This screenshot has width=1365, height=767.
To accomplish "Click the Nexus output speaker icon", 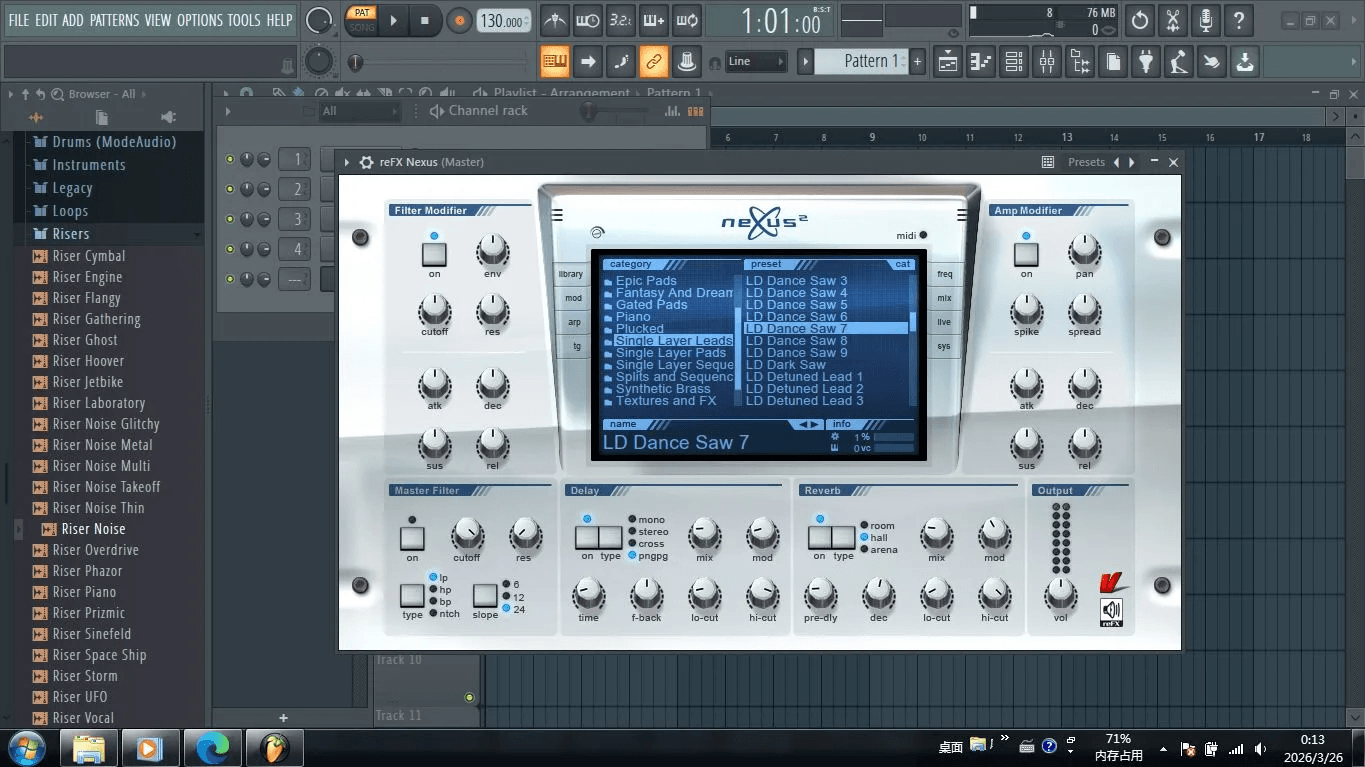I will pyautogui.click(x=1112, y=611).
